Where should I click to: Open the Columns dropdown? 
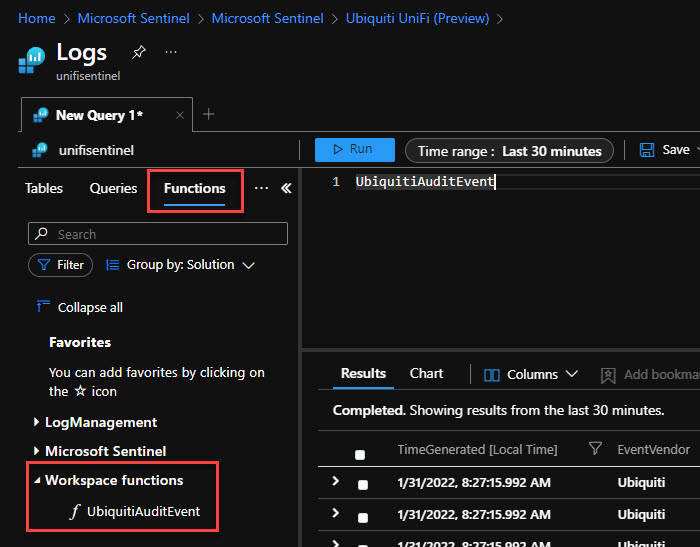click(x=531, y=374)
